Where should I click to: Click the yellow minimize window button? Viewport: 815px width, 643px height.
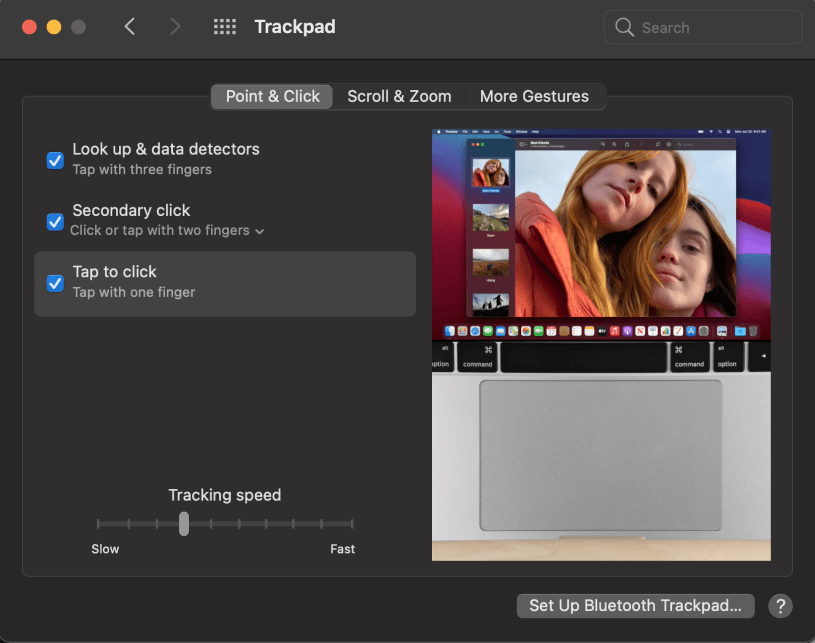54,27
